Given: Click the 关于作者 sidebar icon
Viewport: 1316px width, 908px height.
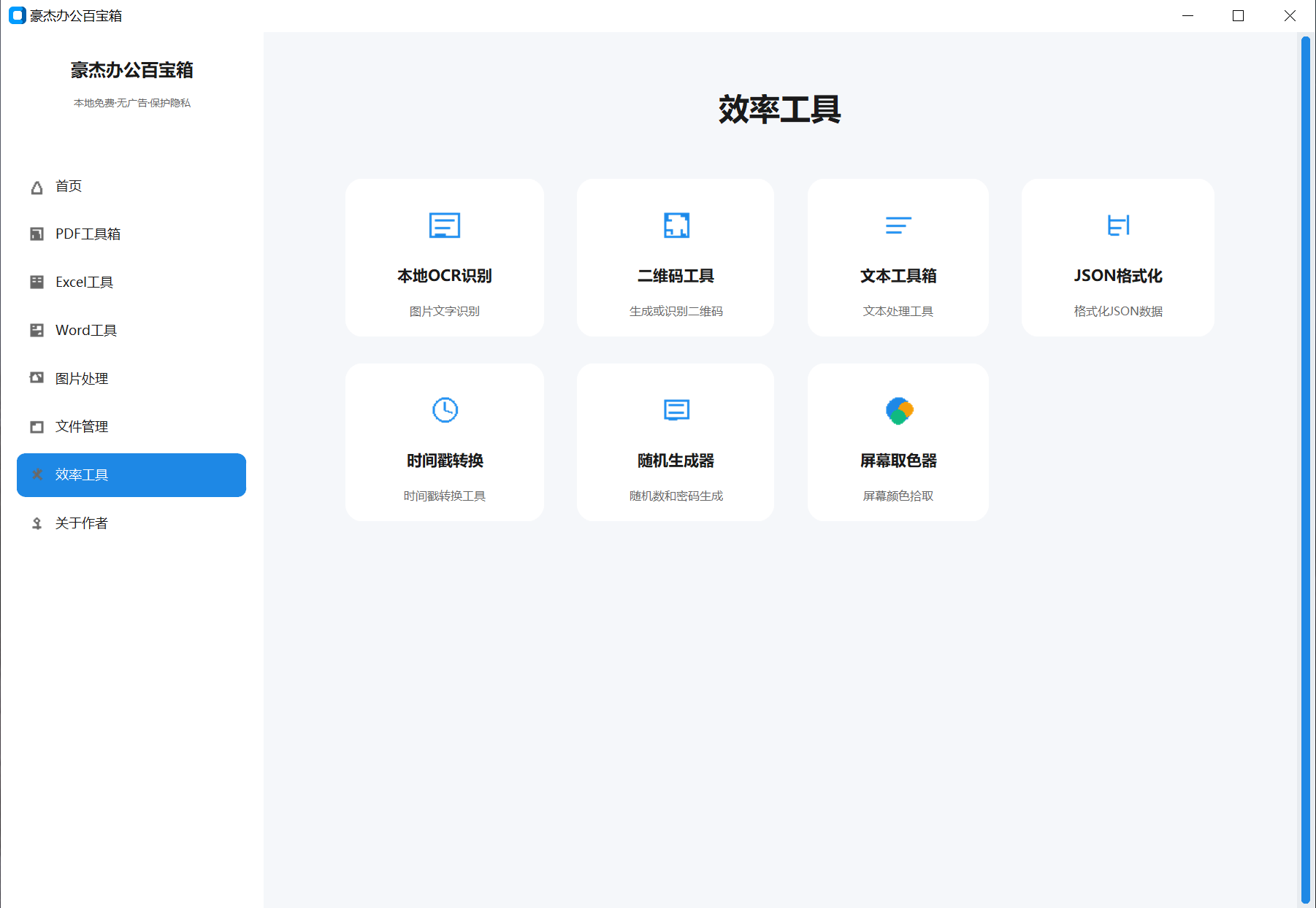Looking at the screenshot, I should click(x=37, y=523).
